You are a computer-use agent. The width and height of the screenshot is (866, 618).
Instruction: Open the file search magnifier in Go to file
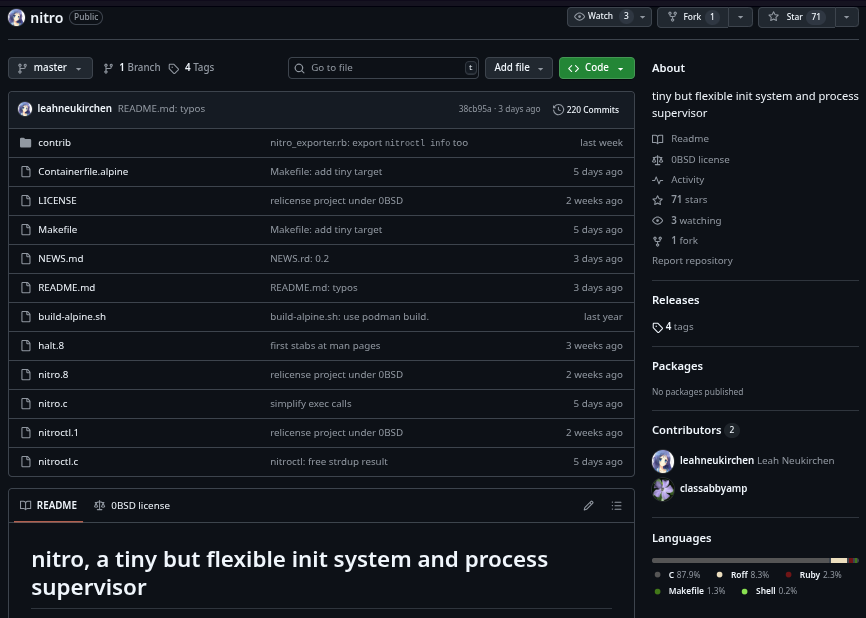tap(300, 67)
